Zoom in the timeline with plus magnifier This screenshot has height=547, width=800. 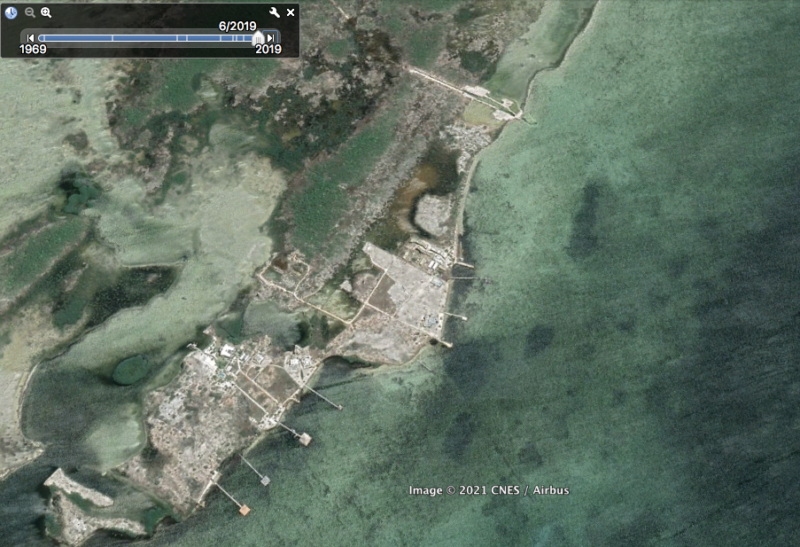pyautogui.click(x=46, y=13)
